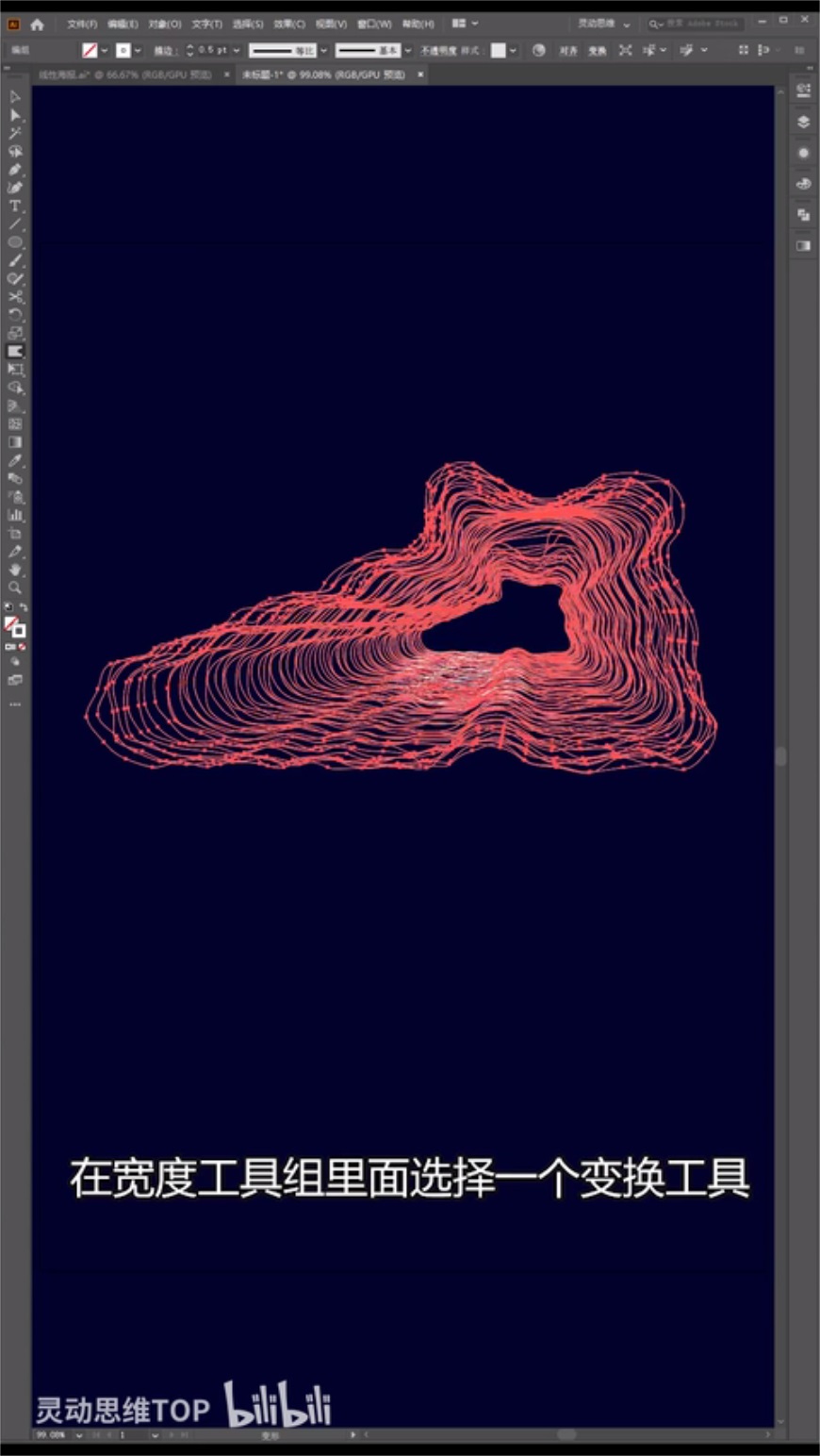Click the Home button in title bar

(38, 25)
